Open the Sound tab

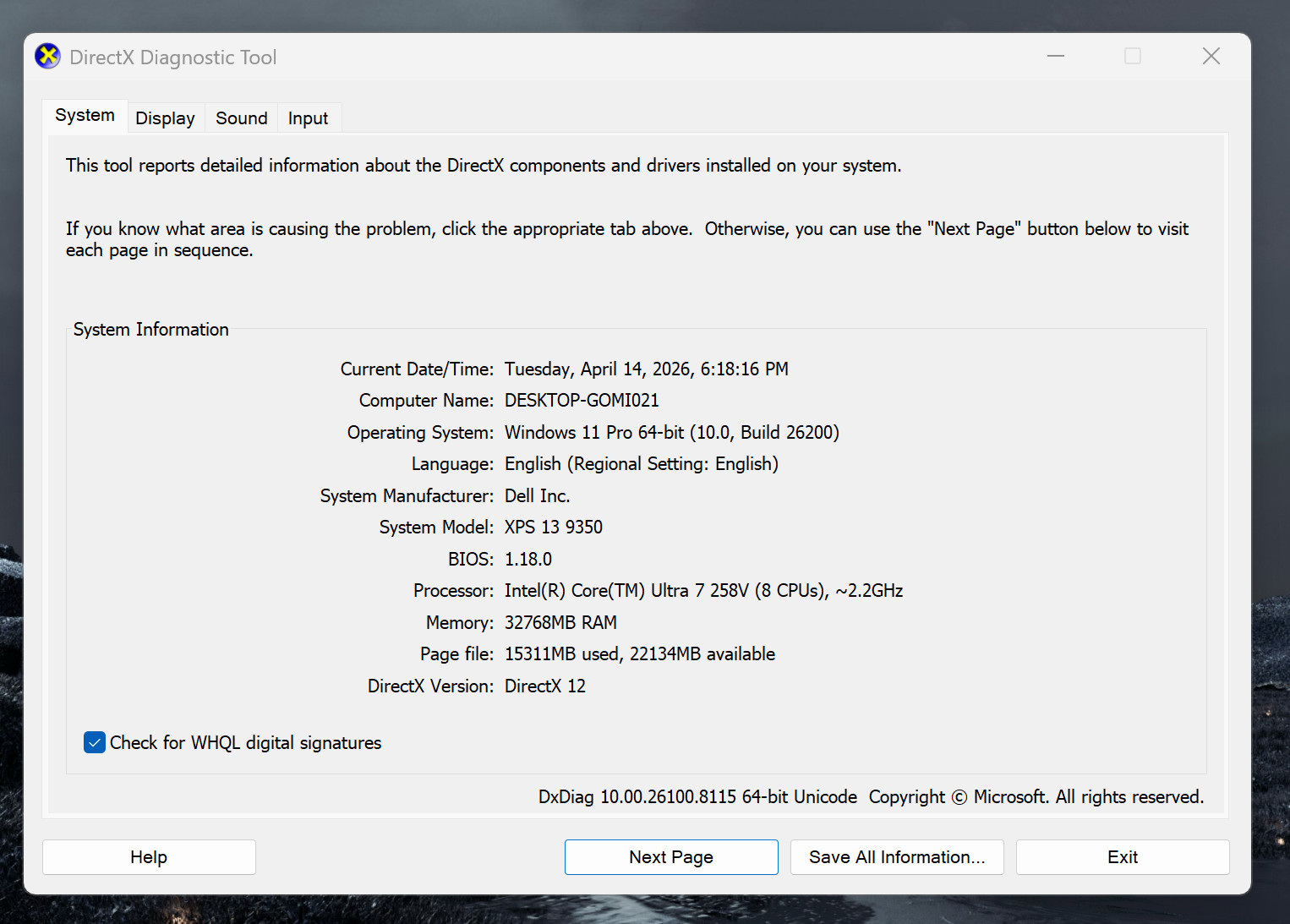coord(241,118)
